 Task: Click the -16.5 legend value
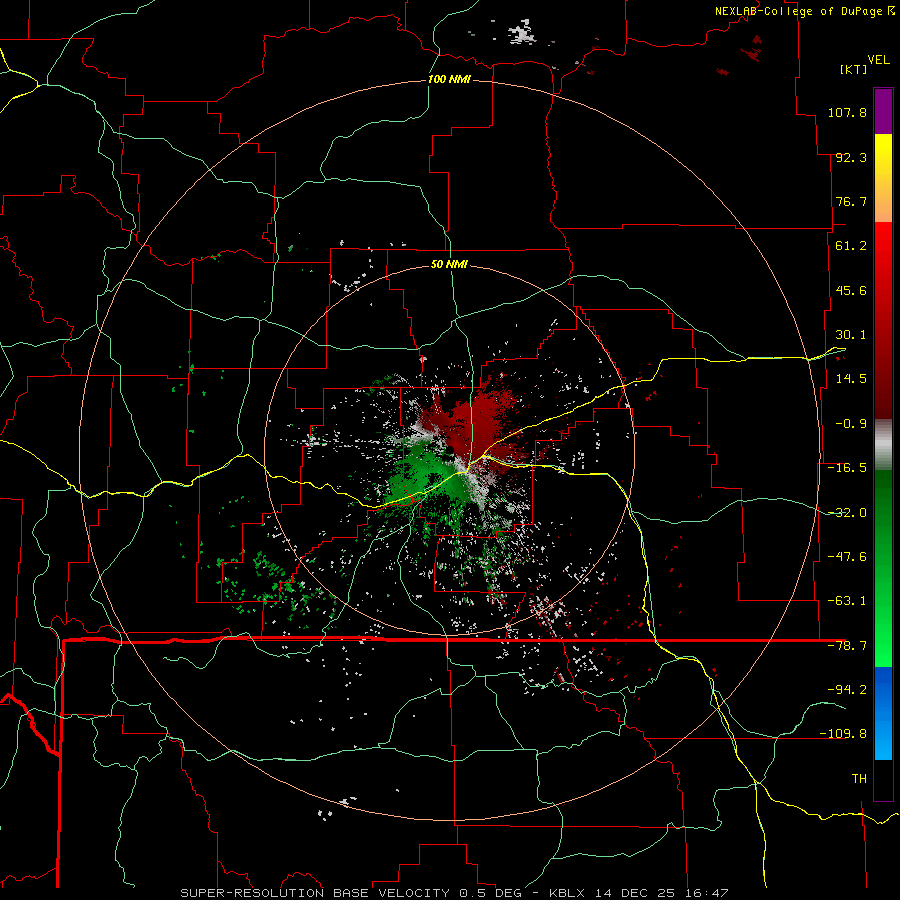(x=847, y=468)
